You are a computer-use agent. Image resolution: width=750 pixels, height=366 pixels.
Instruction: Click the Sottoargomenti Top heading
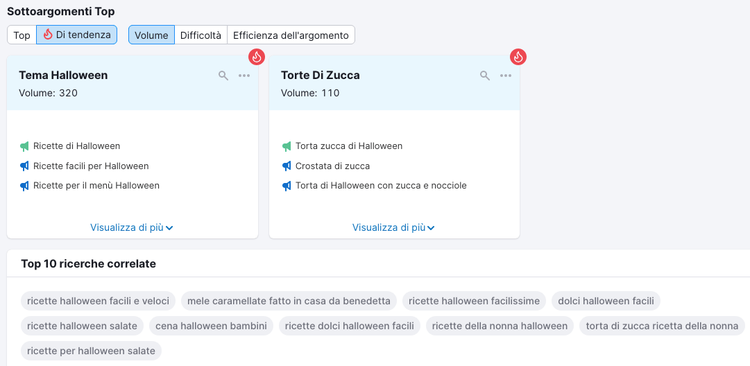[x=61, y=11]
